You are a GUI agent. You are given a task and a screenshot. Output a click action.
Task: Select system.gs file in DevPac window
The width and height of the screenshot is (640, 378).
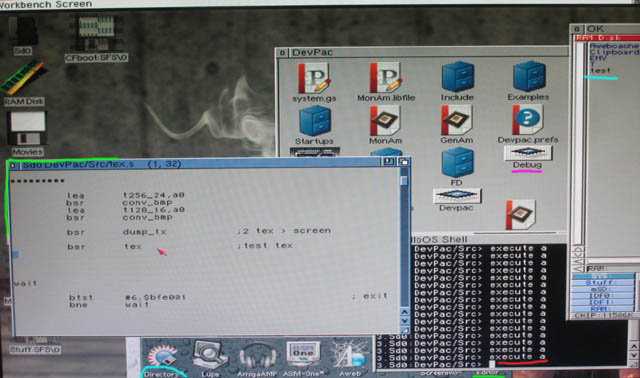pyautogui.click(x=314, y=82)
